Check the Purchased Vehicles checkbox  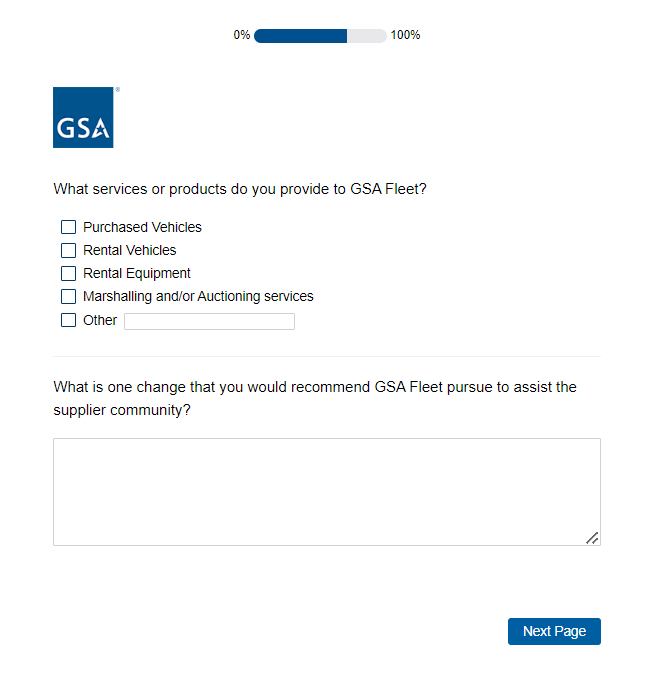[x=69, y=227]
